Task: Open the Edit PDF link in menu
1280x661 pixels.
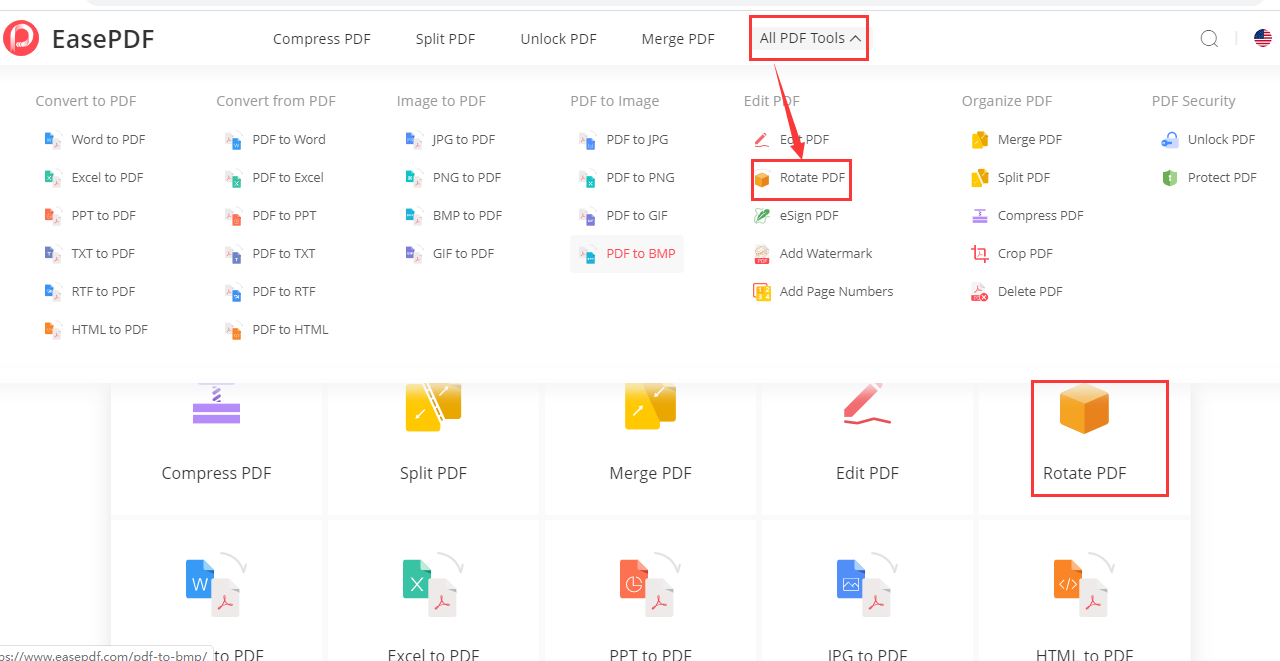Action: point(804,140)
